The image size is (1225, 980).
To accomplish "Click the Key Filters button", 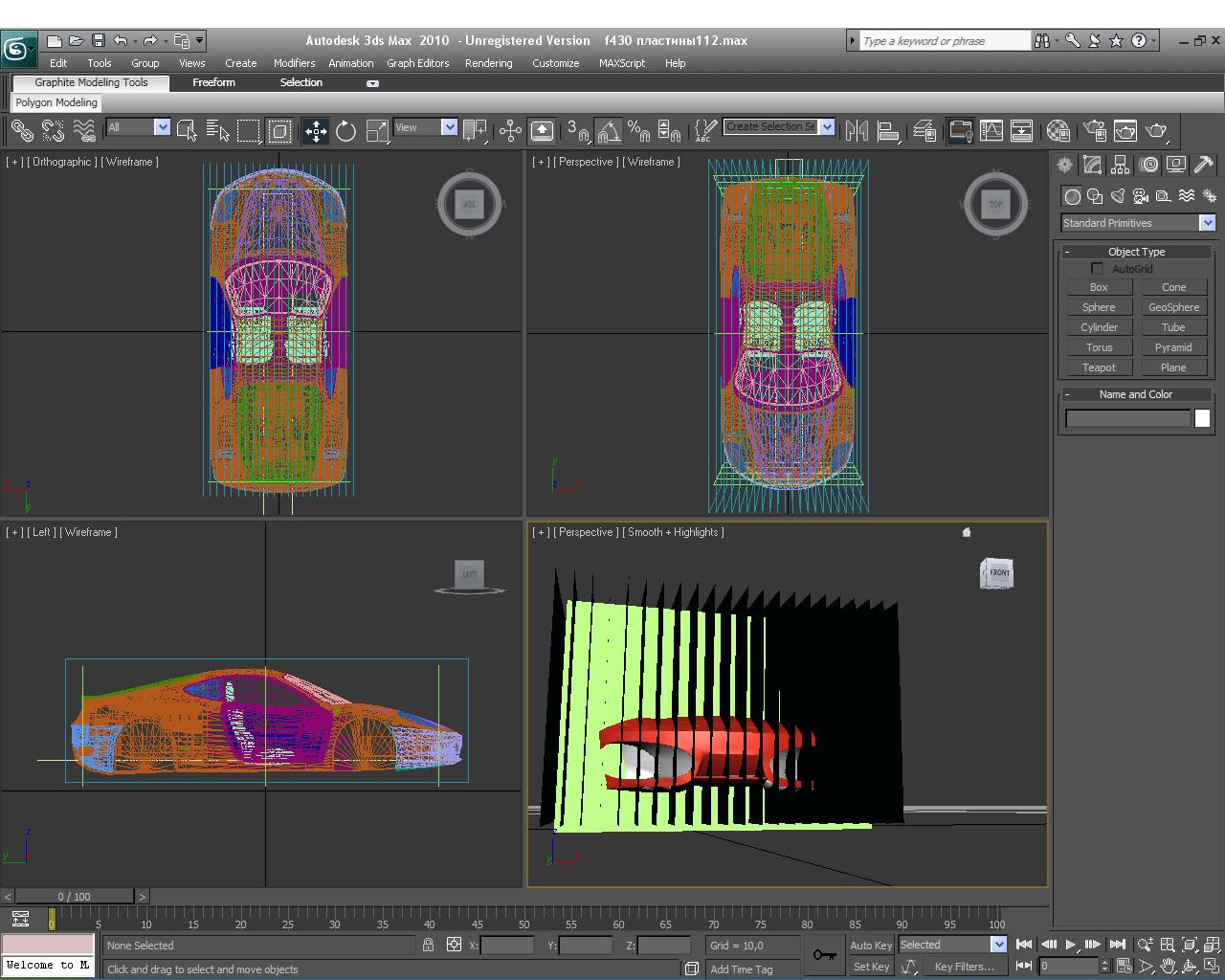I will (x=965, y=967).
